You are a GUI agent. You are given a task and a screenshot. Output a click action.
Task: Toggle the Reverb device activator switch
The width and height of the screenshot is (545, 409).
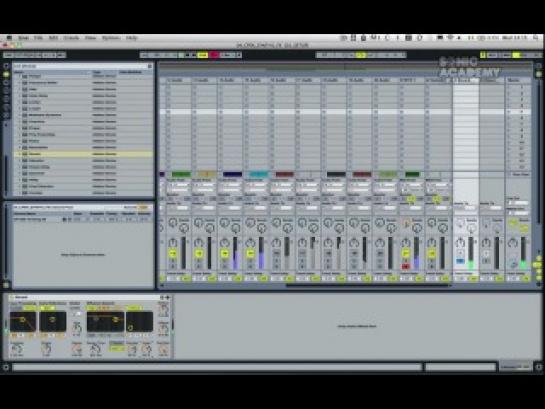(x=11, y=297)
